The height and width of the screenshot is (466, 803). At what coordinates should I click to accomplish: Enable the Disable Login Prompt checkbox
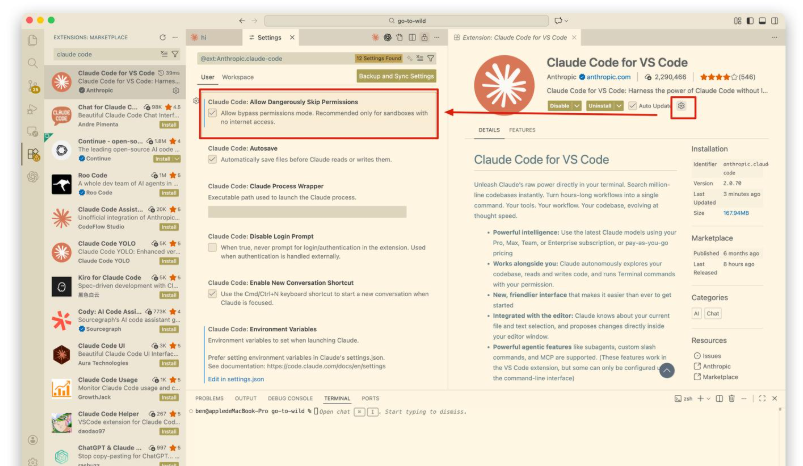coord(213,248)
